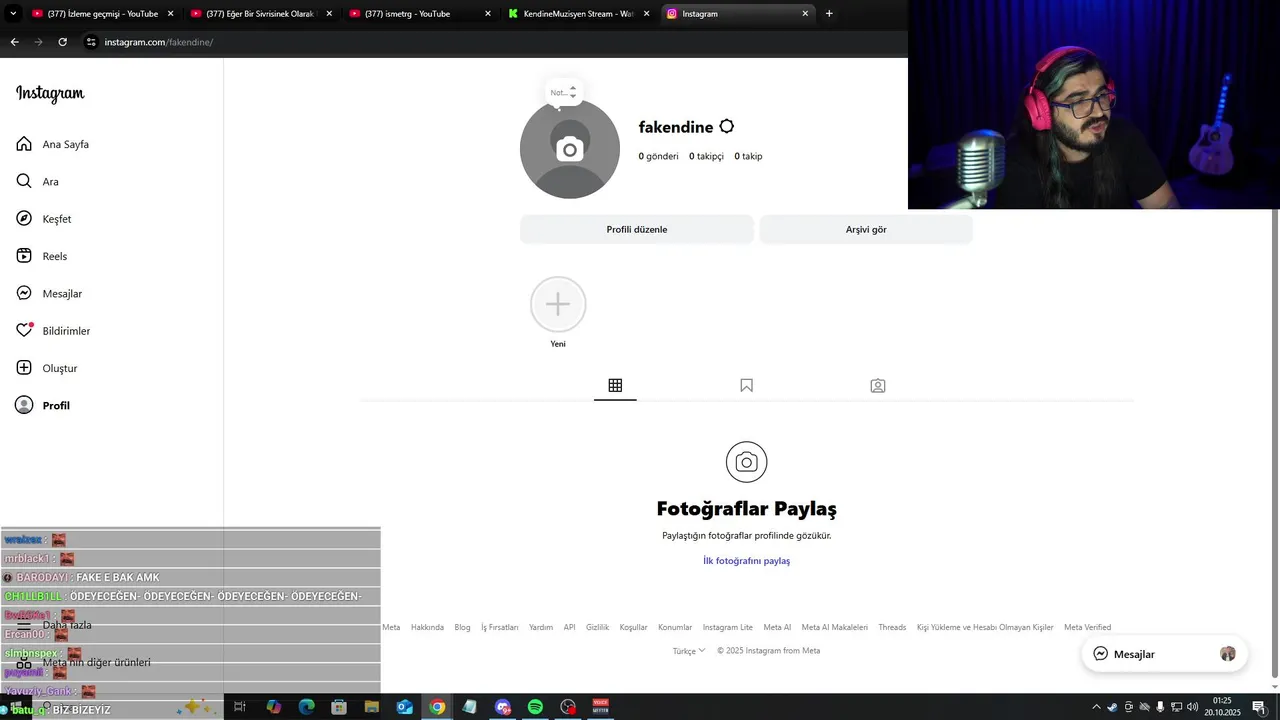This screenshot has height=720, width=1280.
Task: Switch to İzleme geçmişi YouTube tab
Action: [103, 14]
